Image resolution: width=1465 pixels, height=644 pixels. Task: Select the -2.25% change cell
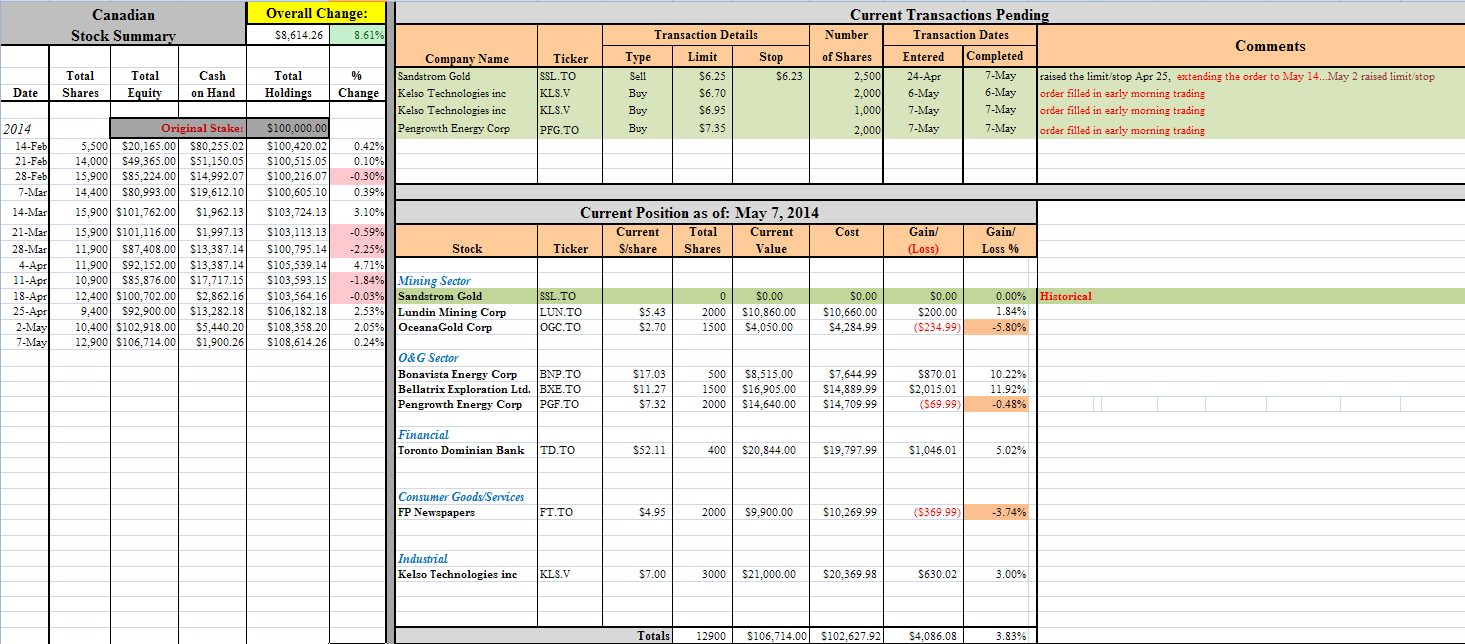[x=358, y=249]
